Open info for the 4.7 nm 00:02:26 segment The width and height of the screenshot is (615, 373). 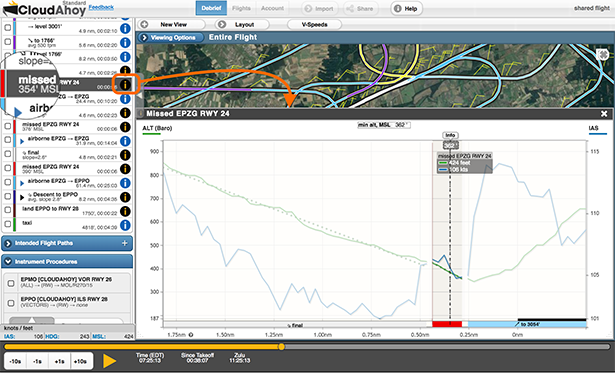click(x=125, y=71)
